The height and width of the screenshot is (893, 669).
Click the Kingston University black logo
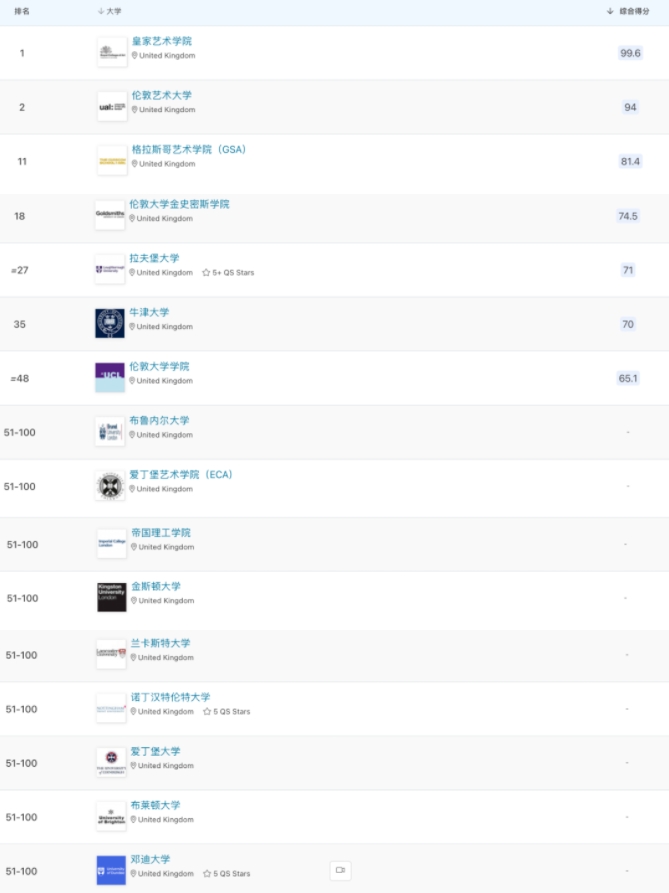coord(112,597)
